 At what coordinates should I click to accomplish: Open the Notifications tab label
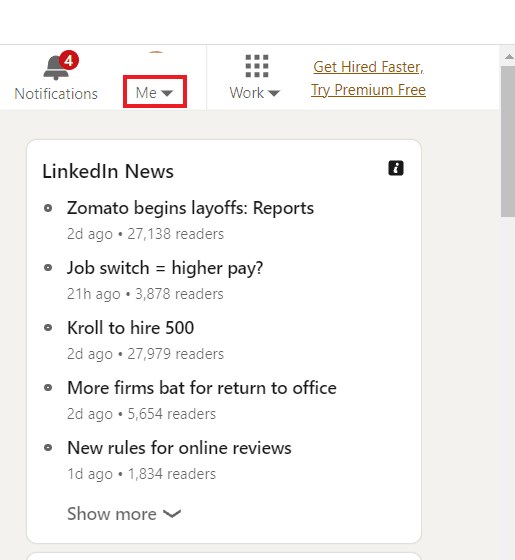point(56,94)
